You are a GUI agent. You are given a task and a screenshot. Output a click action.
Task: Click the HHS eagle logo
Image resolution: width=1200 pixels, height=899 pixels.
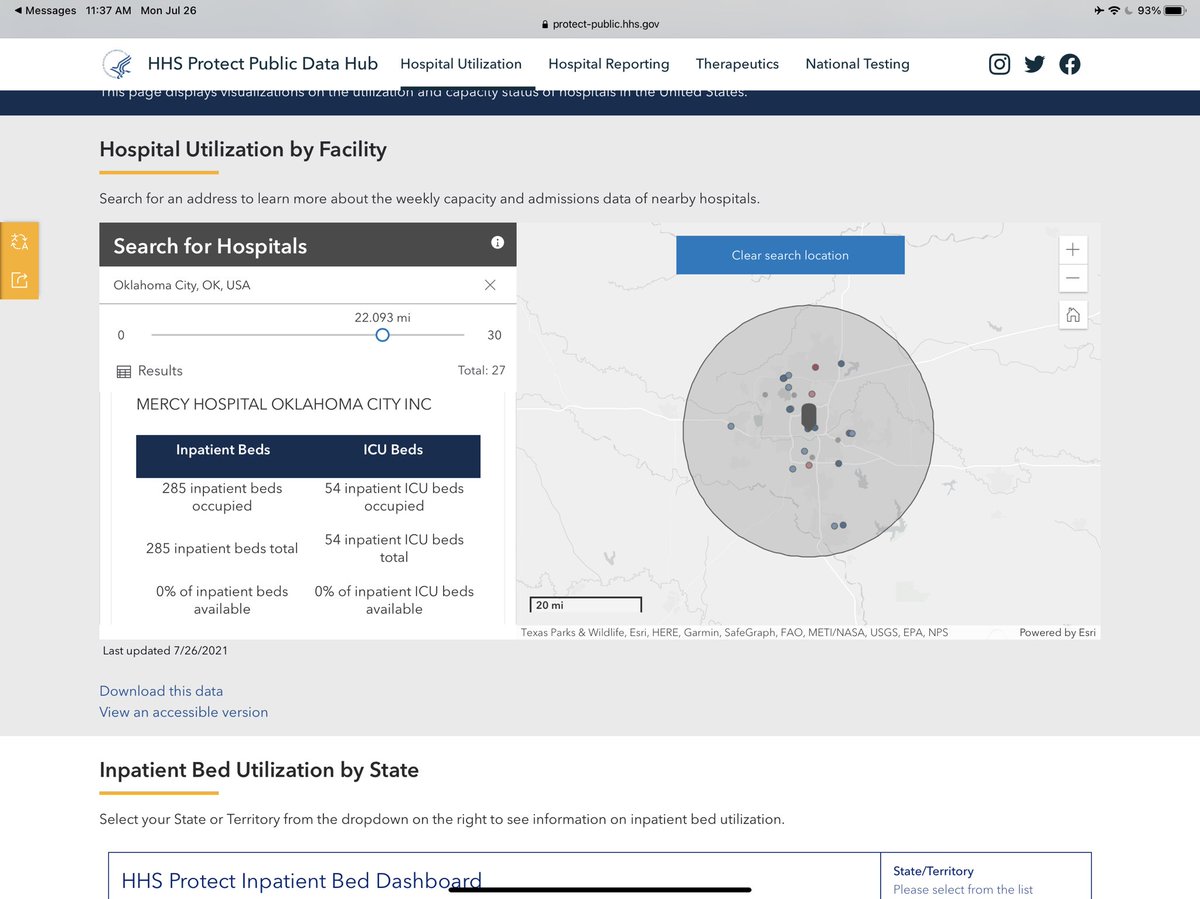click(x=118, y=64)
